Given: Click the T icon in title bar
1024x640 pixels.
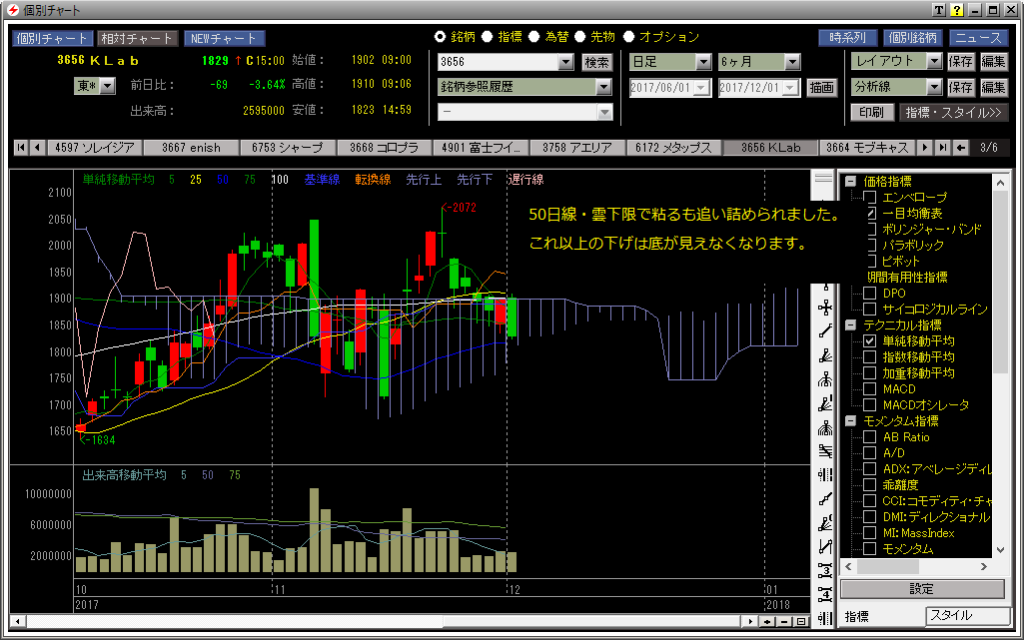Looking at the screenshot, I should pos(939,10).
